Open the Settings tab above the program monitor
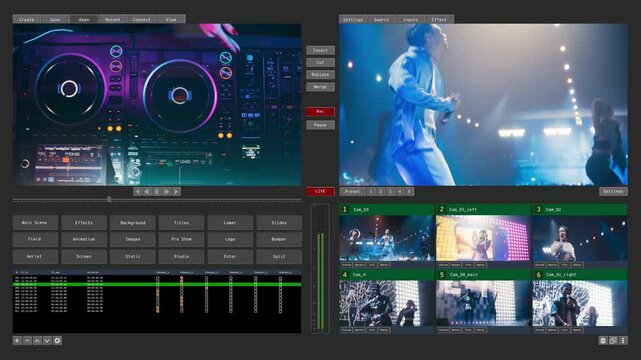641x360 pixels. tap(353, 19)
